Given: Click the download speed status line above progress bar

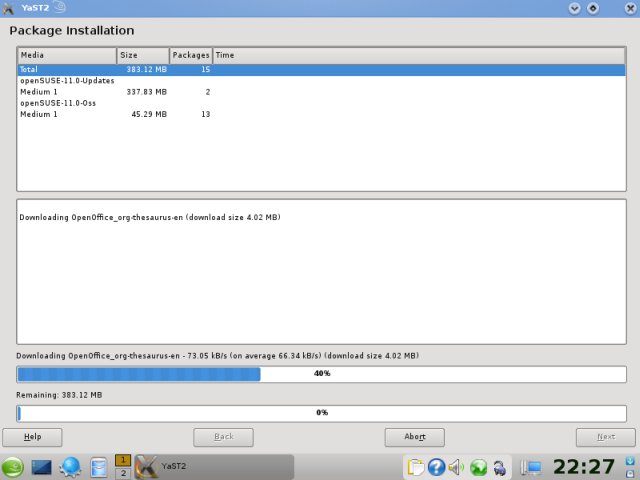Looking at the screenshot, I should (x=218, y=356).
